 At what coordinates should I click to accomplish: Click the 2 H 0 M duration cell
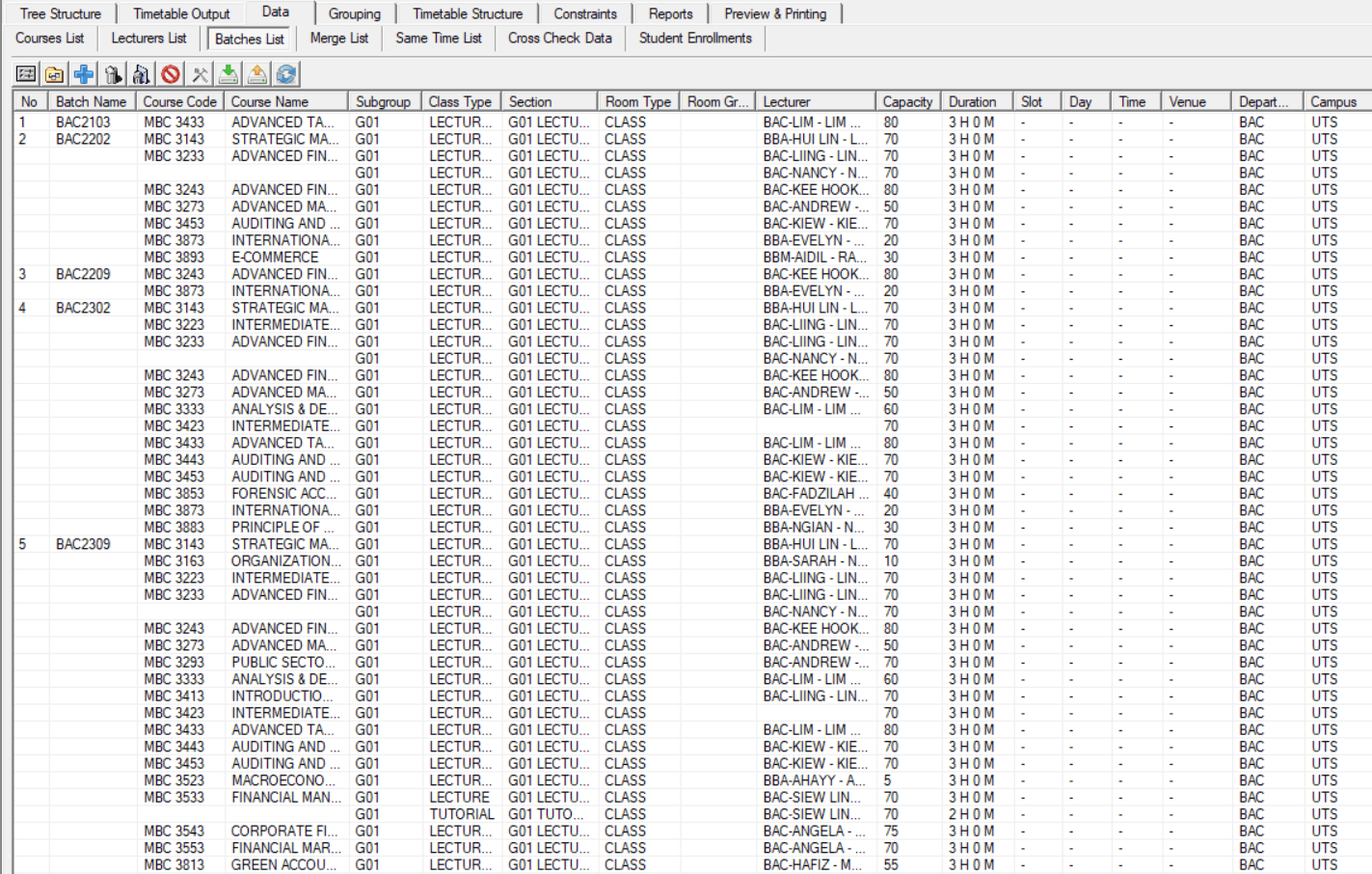pos(971,814)
